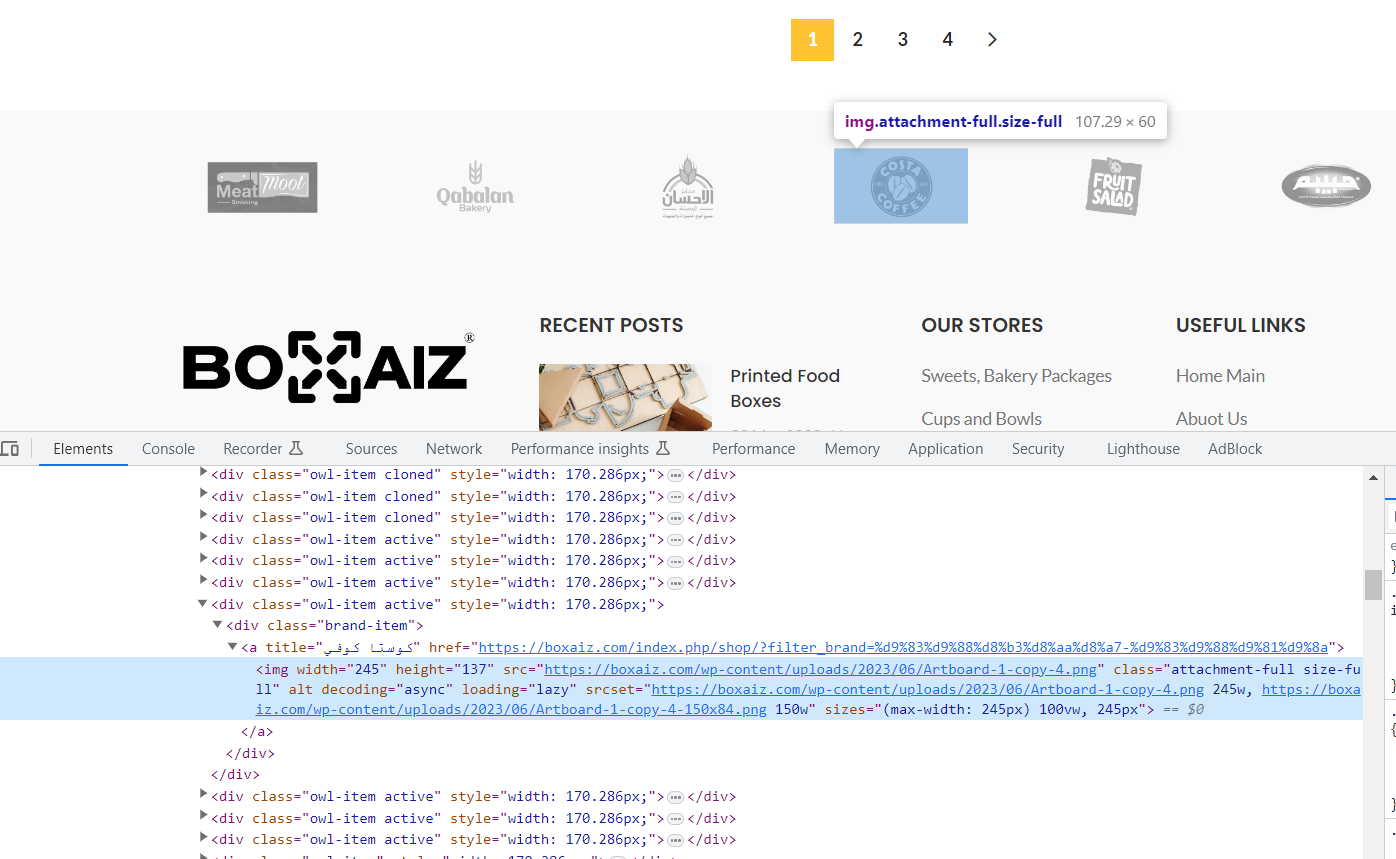Open the Memory tab
Image resolution: width=1396 pixels, height=859 pixels.
click(852, 449)
